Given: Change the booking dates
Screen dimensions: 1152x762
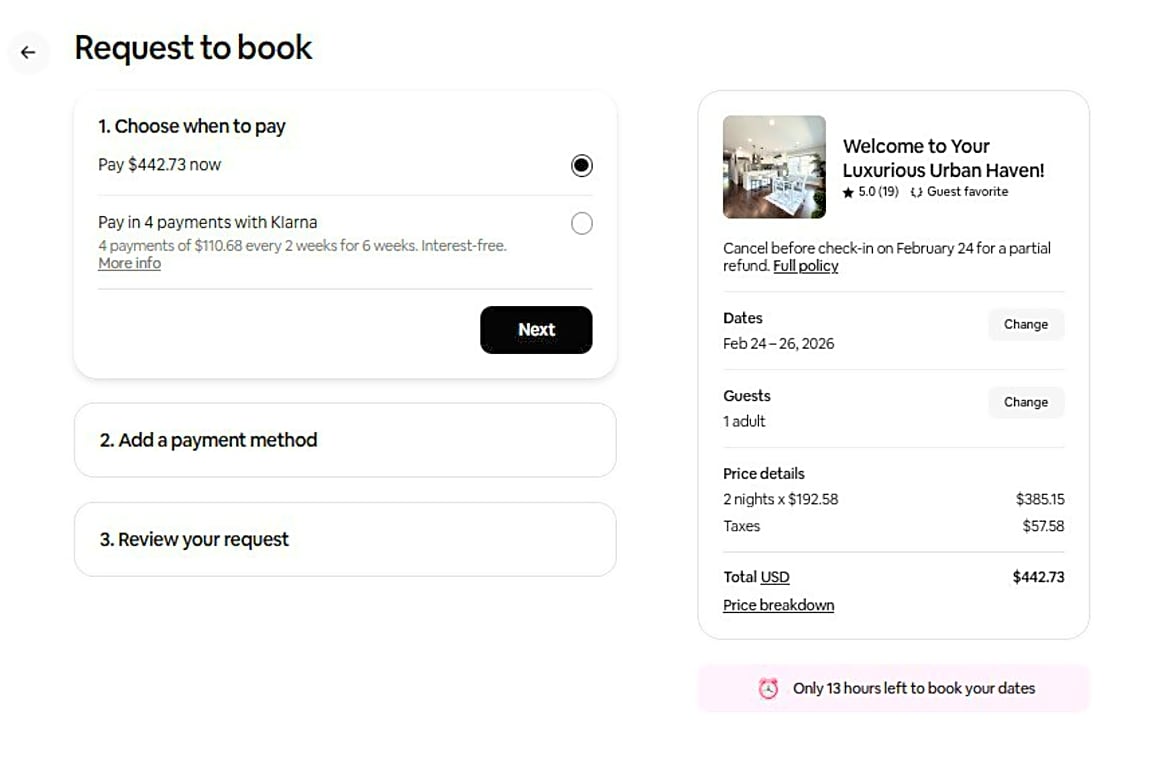Looking at the screenshot, I should coord(1025,324).
